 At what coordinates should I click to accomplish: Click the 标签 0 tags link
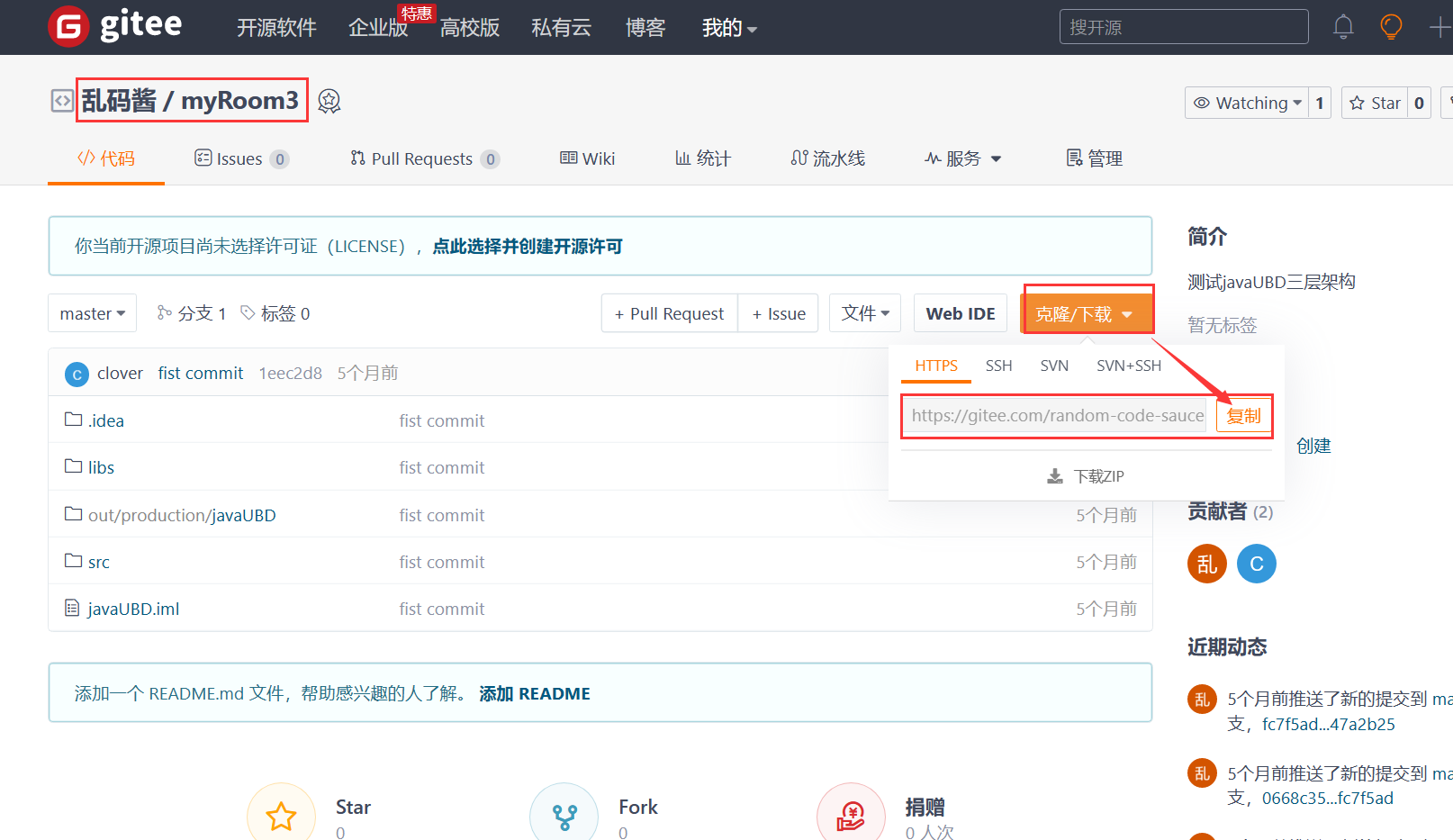pyautogui.click(x=275, y=313)
